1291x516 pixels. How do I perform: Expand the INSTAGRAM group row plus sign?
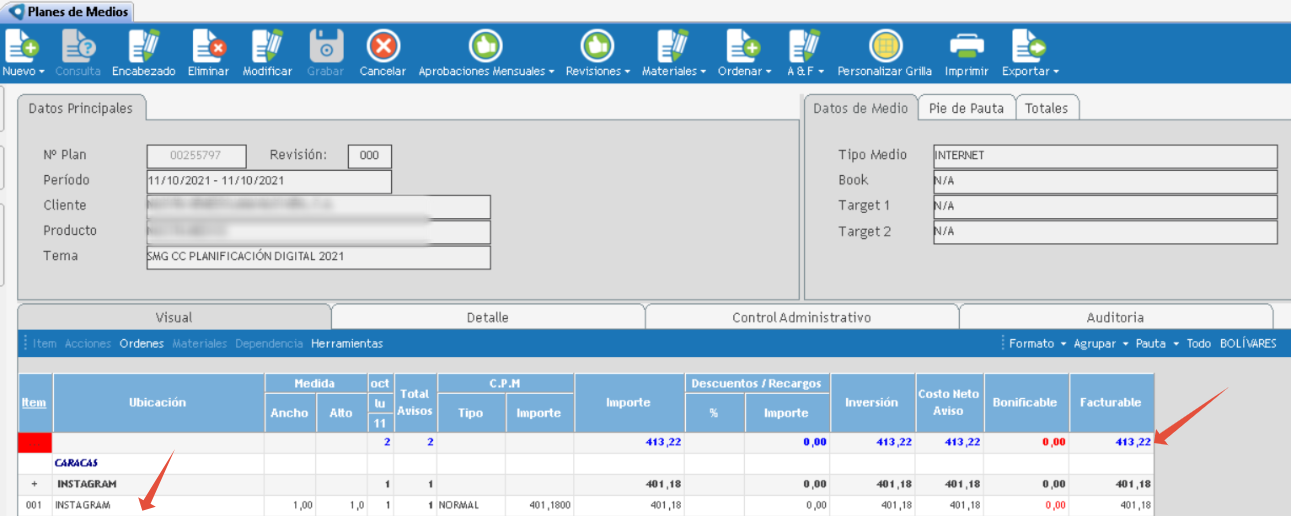34,484
